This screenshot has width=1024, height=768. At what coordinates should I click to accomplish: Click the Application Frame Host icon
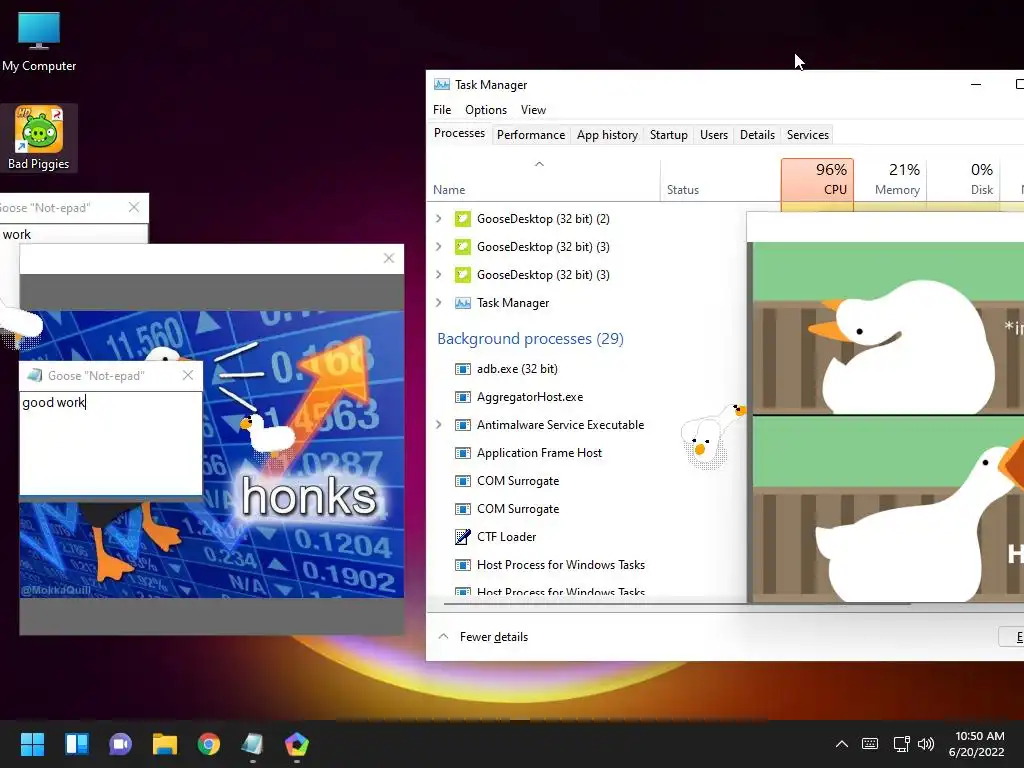pyautogui.click(x=462, y=453)
